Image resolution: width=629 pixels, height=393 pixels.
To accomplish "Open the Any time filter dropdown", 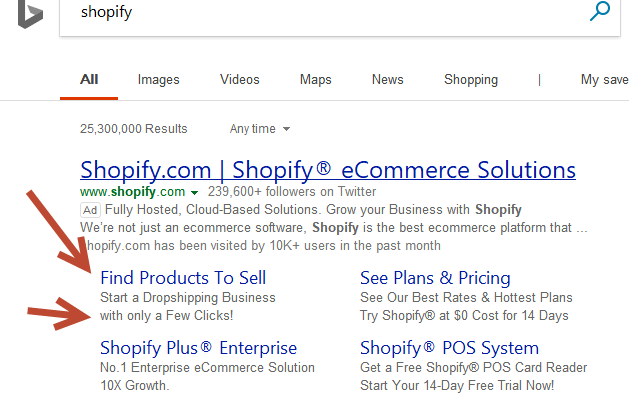I will coord(260,129).
